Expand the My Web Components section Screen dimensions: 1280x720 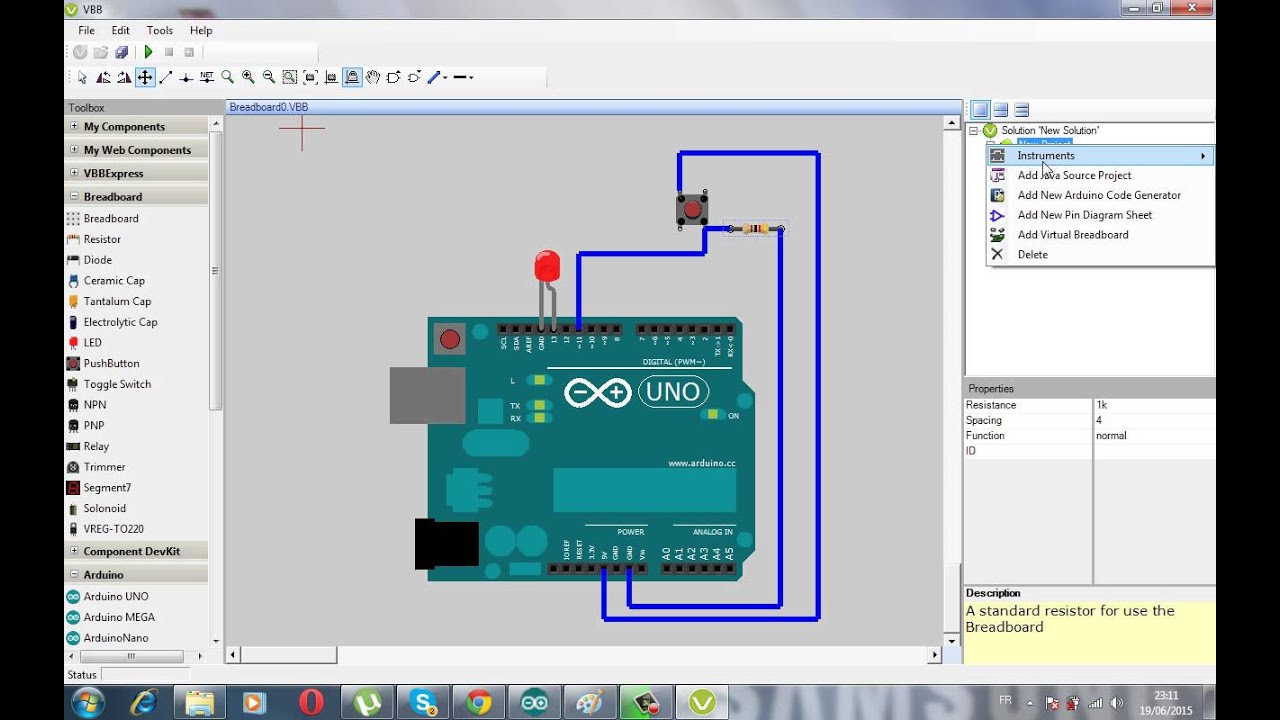[x=74, y=150]
